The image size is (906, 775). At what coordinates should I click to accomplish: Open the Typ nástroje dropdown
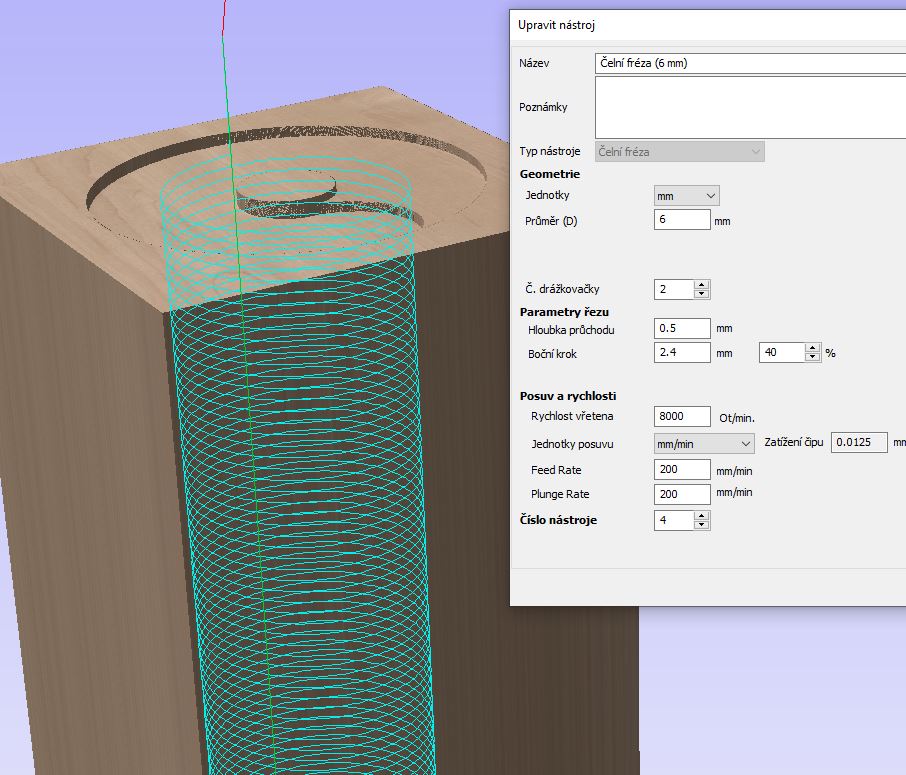pos(680,152)
